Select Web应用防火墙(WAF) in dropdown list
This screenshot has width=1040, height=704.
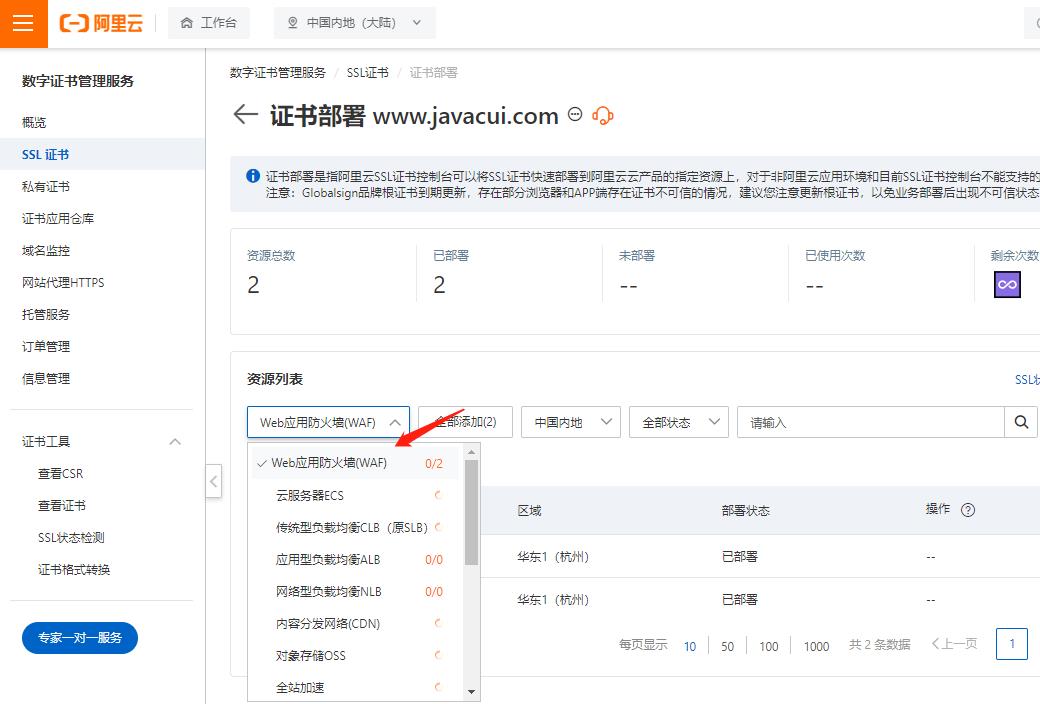click(x=354, y=462)
